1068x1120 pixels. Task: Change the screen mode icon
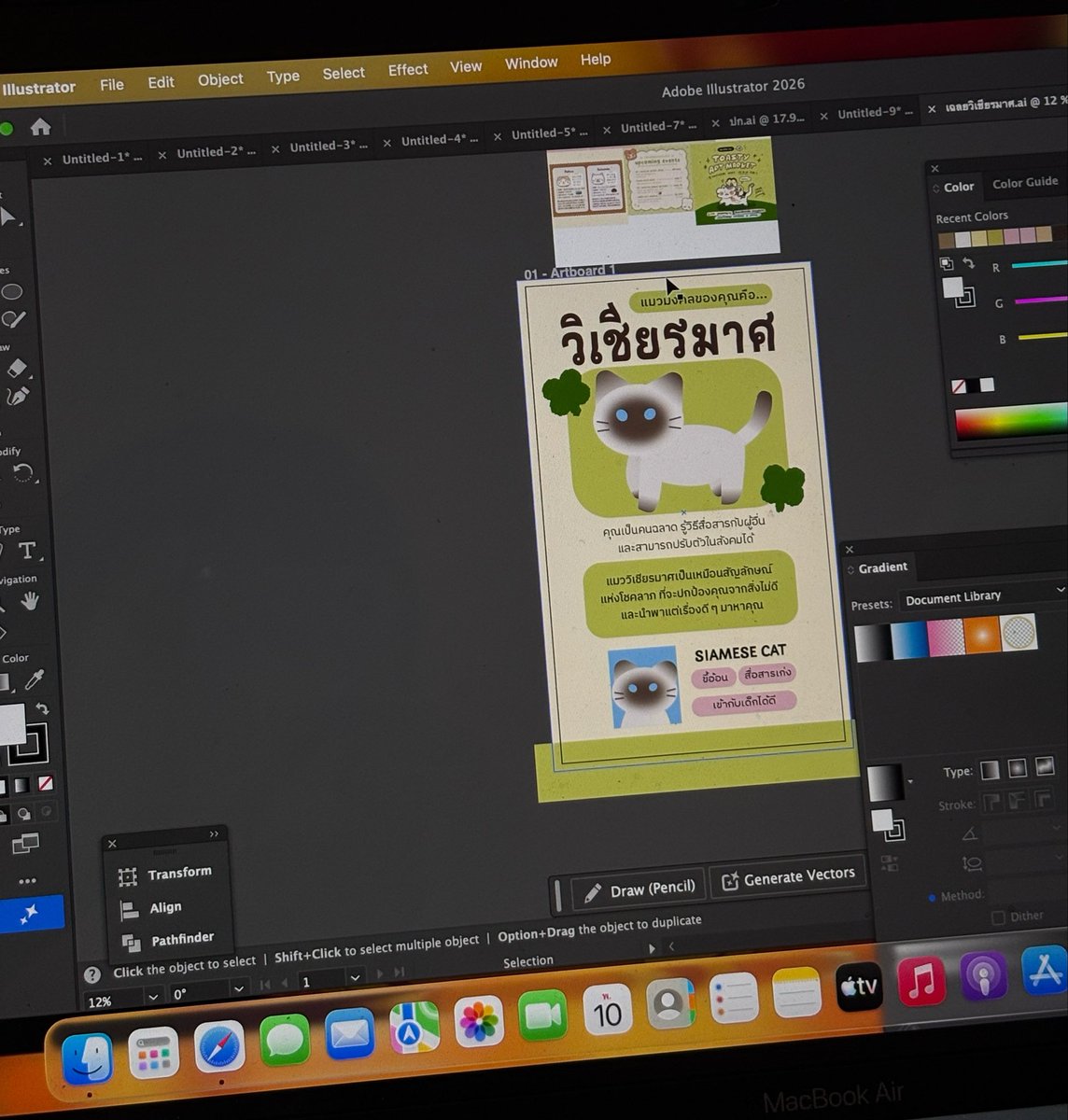25,845
